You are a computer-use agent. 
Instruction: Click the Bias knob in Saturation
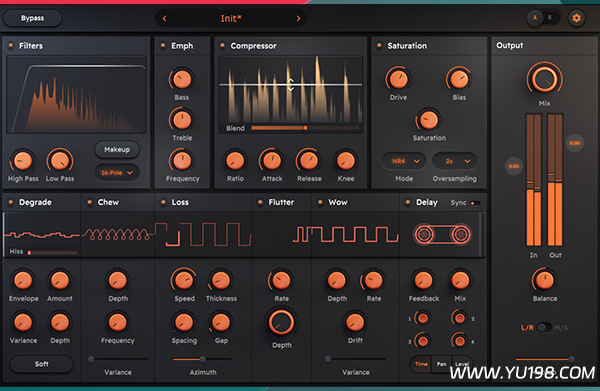click(459, 80)
